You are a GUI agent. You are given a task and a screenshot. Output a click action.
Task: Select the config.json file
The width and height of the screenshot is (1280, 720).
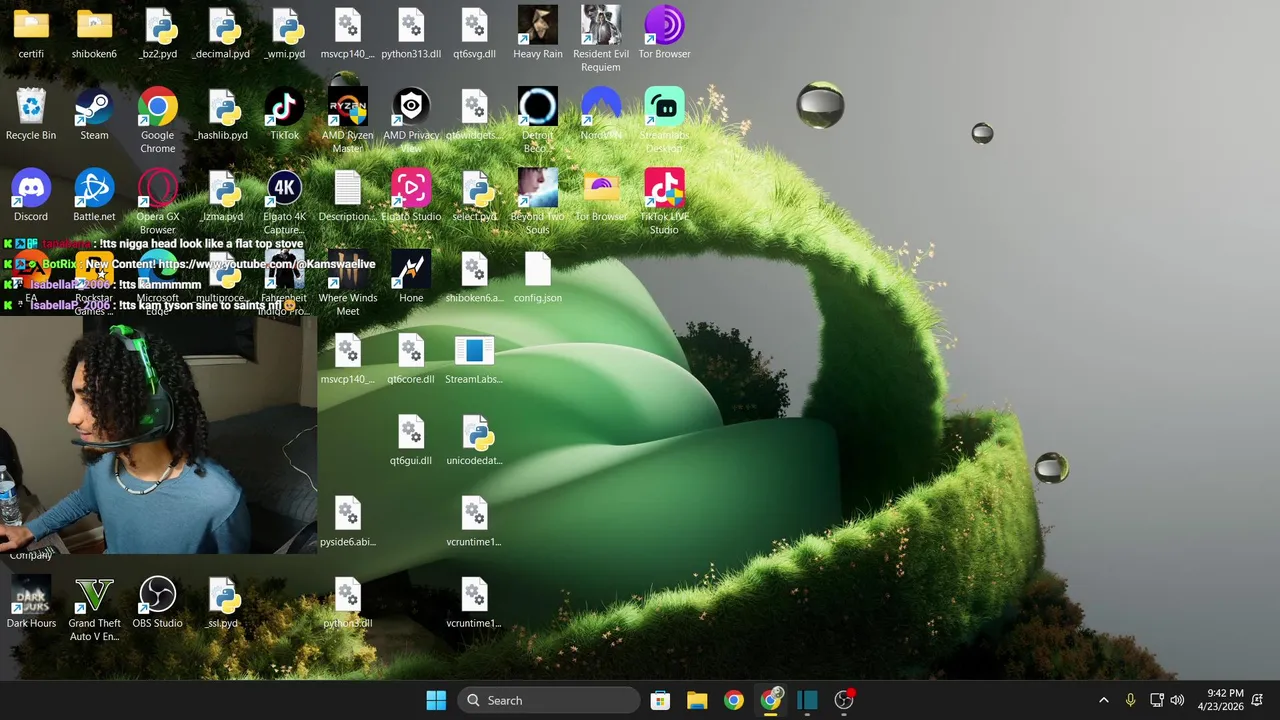(x=538, y=277)
